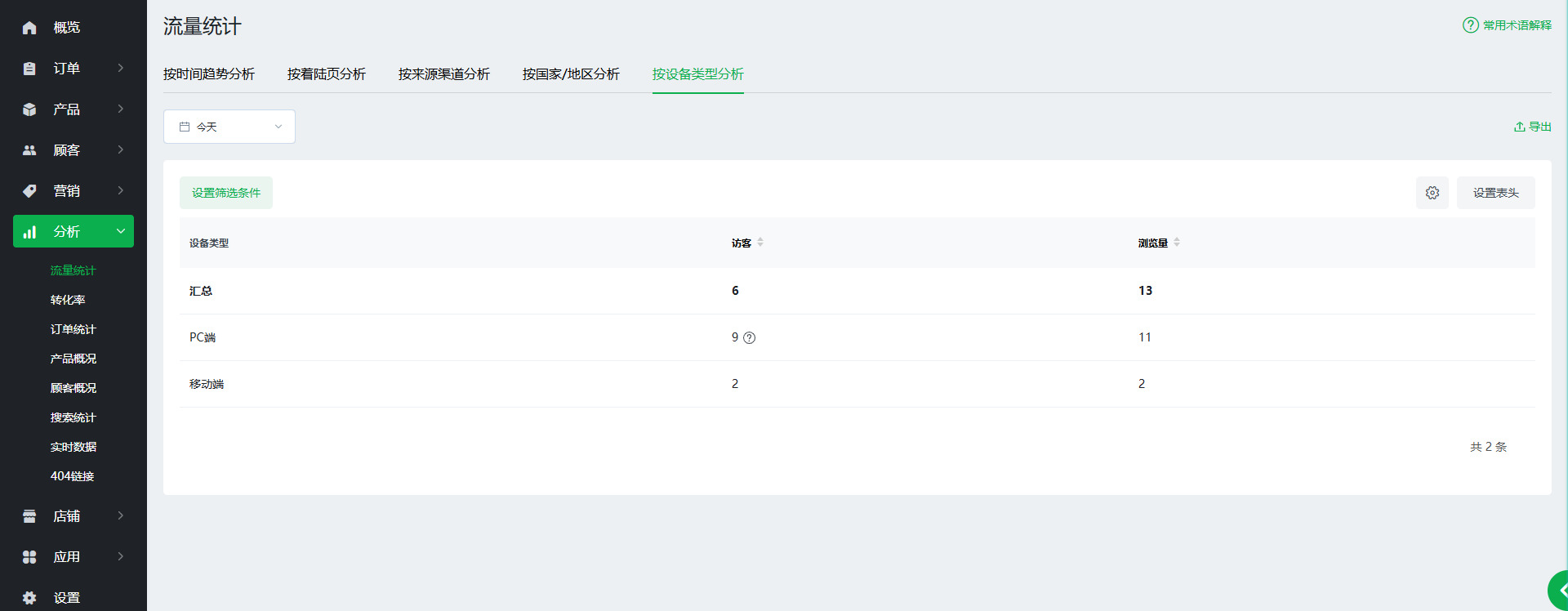Expand the 营销 menu chevron
This screenshot has height=611, width=1568.
click(x=121, y=190)
